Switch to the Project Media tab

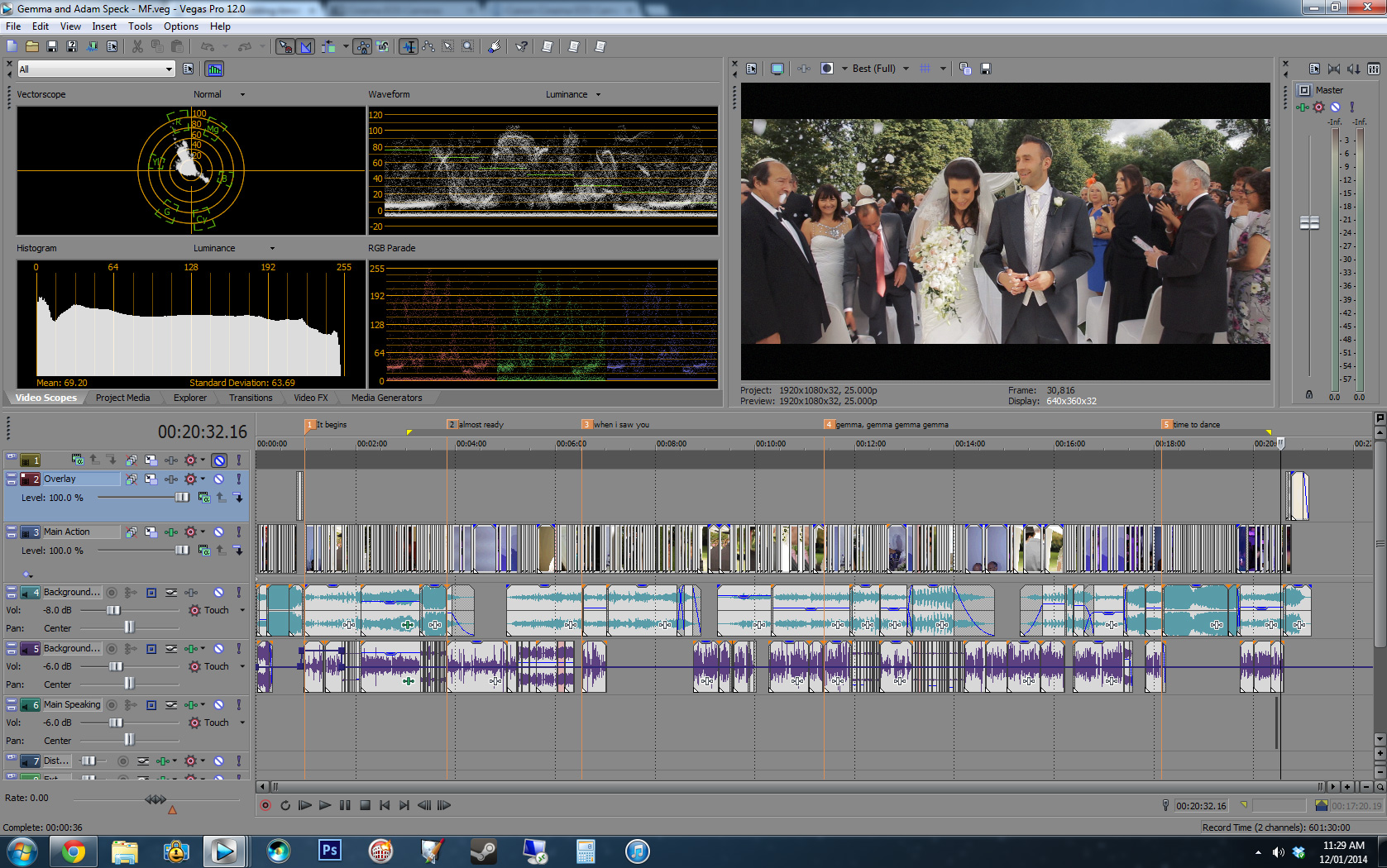coord(122,398)
